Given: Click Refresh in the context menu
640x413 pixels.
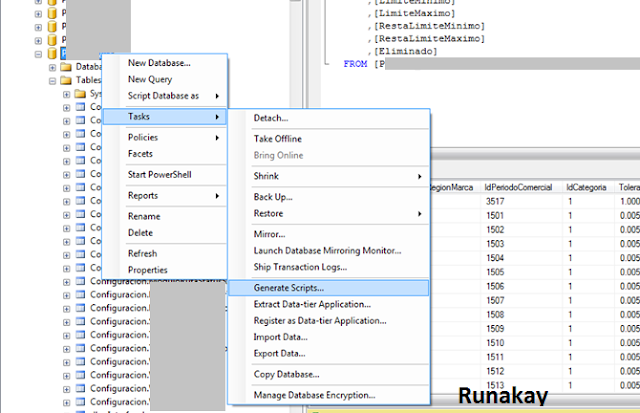Looking at the screenshot, I should 142,253.
